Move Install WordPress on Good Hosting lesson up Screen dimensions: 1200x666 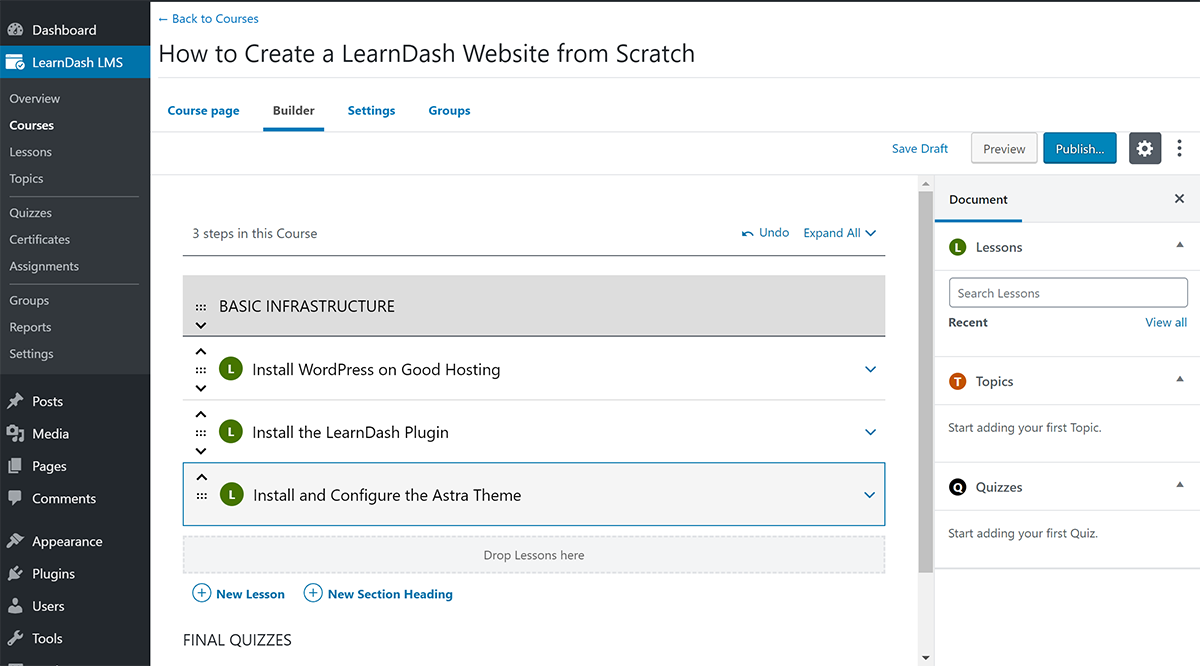pos(201,351)
